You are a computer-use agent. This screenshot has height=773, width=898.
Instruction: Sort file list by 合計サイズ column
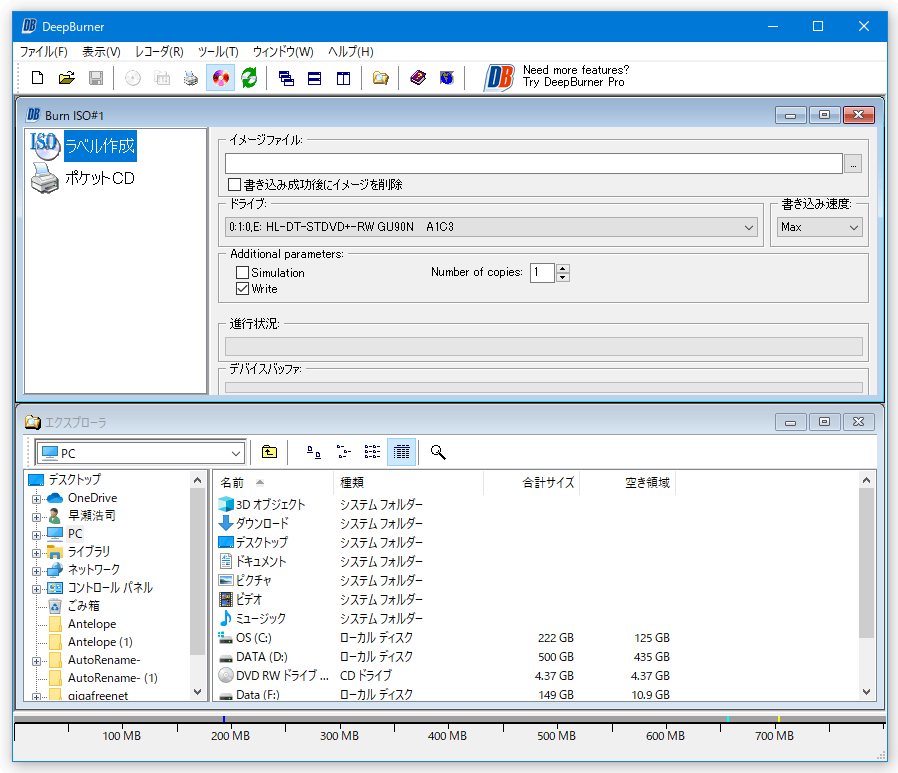point(531,483)
